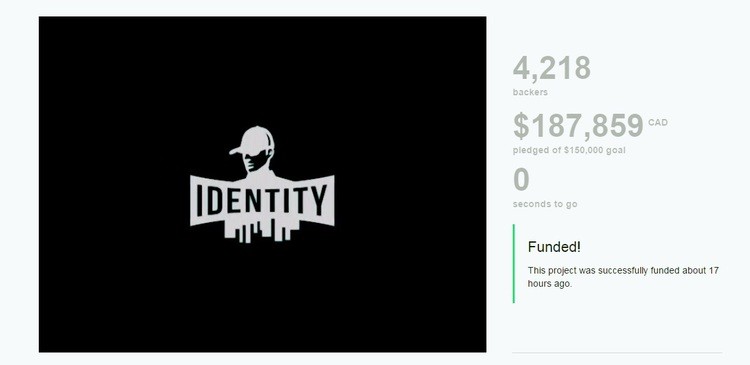Select the CAD currency label
The image size is (750, 365).
pyautogui.click(x=658, y=122)
